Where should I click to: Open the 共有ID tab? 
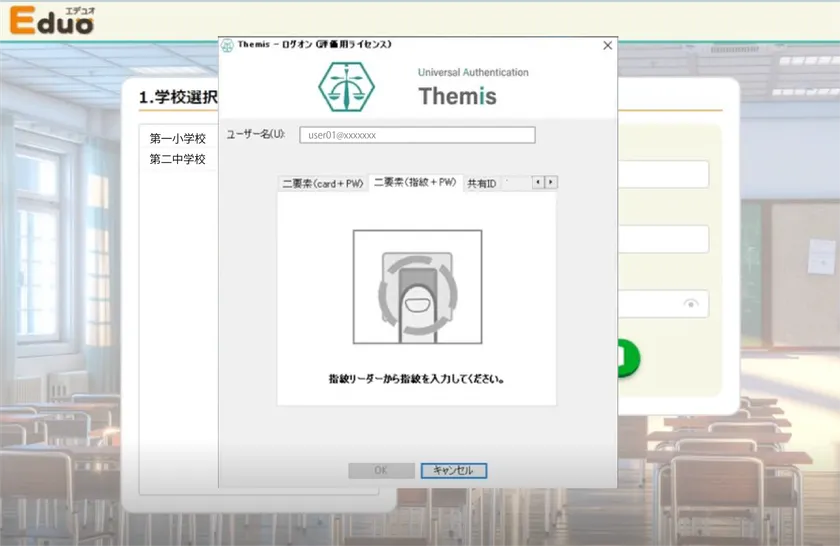coord(481,183)
